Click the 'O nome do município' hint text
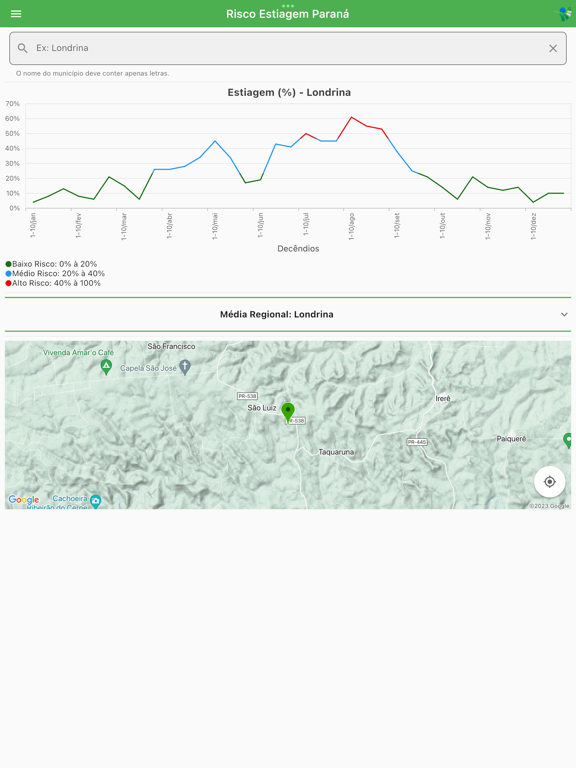Viewport: 576px width, 768px height. coord(93,73)
